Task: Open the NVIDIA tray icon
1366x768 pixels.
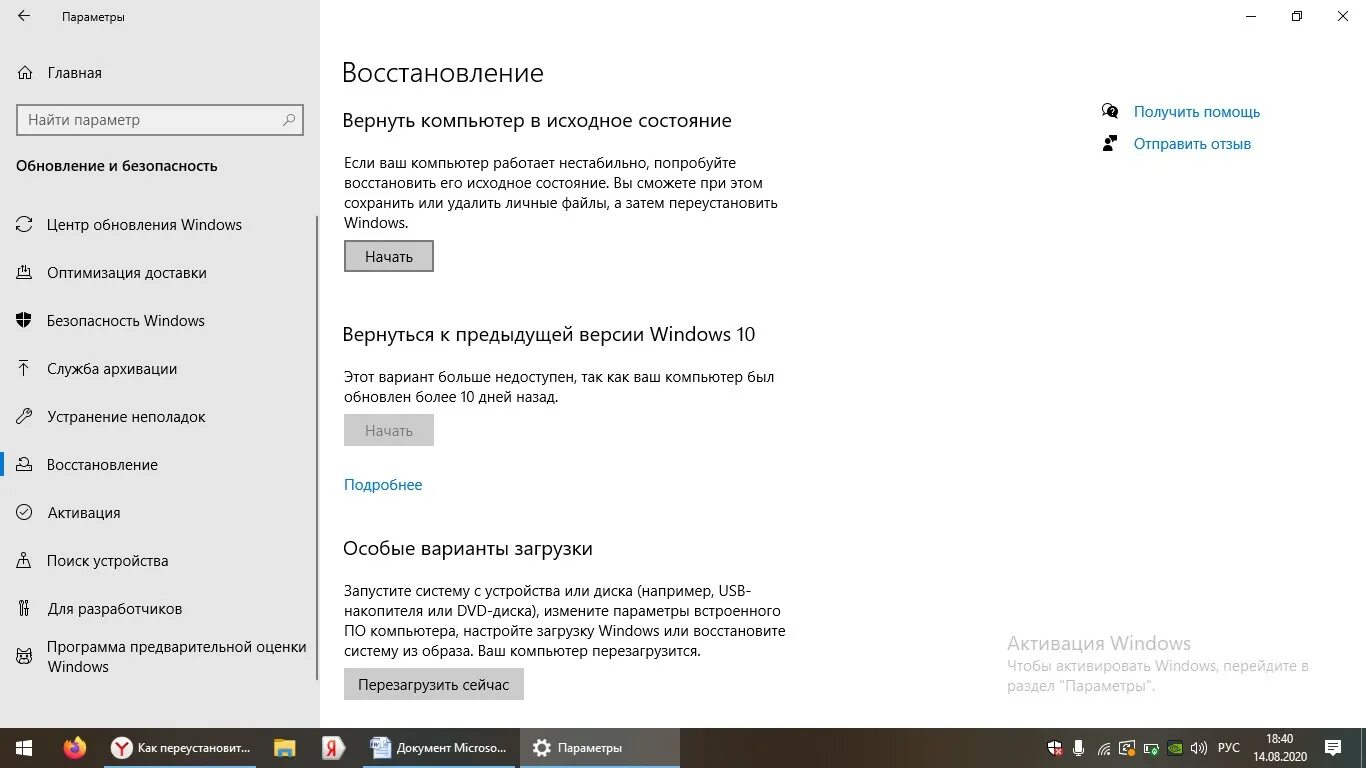Action: click(x=1176, y=748)
